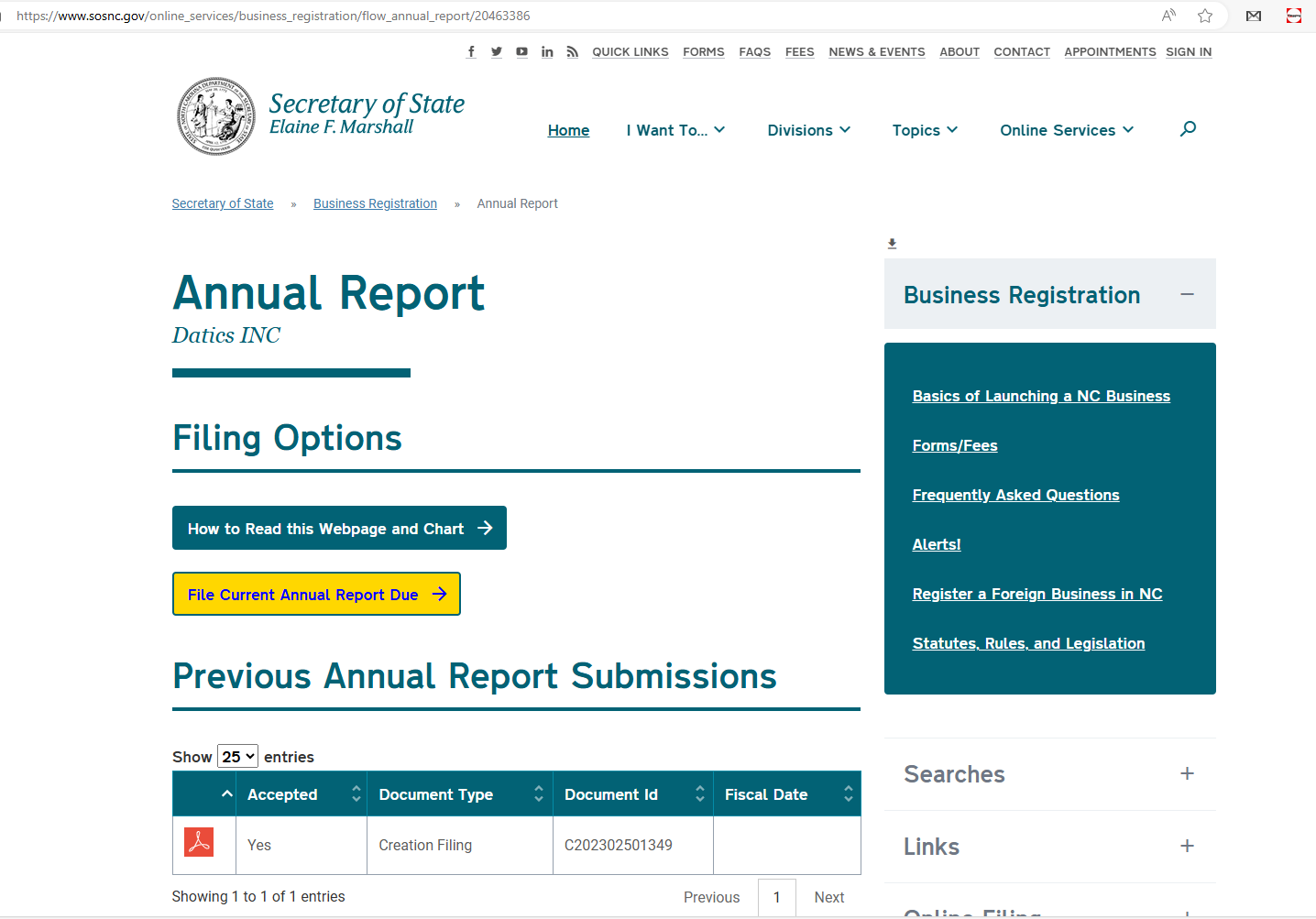Sort table by Fiscal Date column
The height and width of the screenshot is (919, 1316).
786,794
